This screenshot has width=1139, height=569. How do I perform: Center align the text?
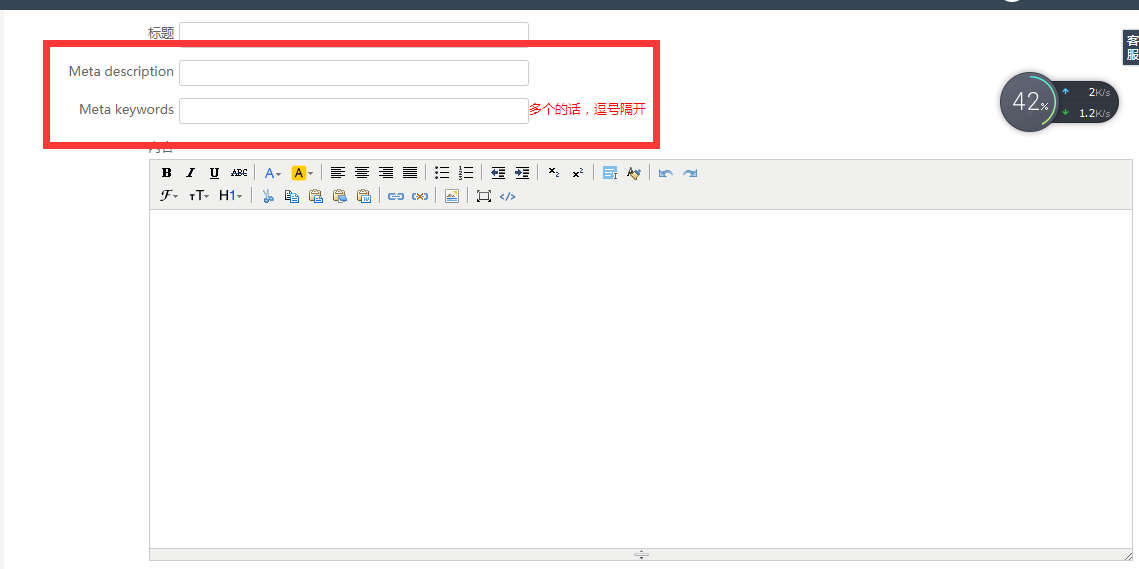click(x=362, y=173)
